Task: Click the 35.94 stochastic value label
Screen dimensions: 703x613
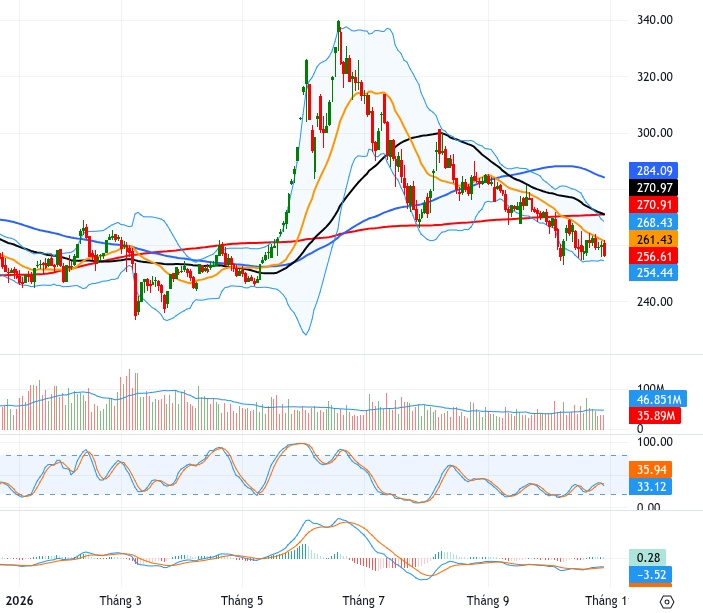Action: [651, 470]
